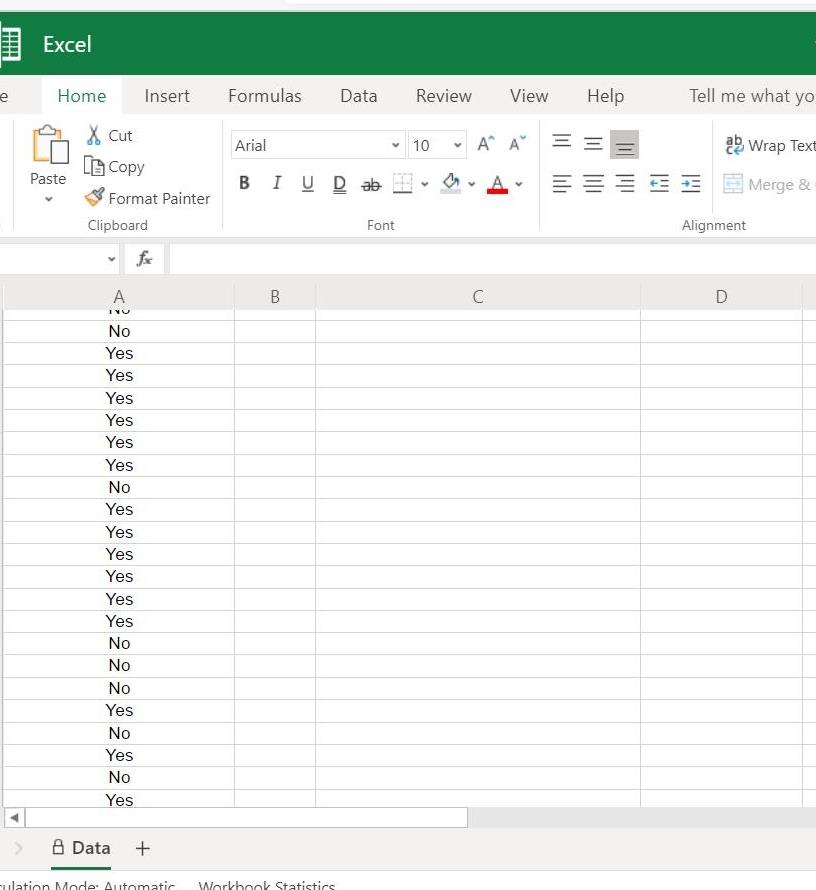This screenshot has height=890, width=816.
Task: Select column C header
Action: [478, 296]
